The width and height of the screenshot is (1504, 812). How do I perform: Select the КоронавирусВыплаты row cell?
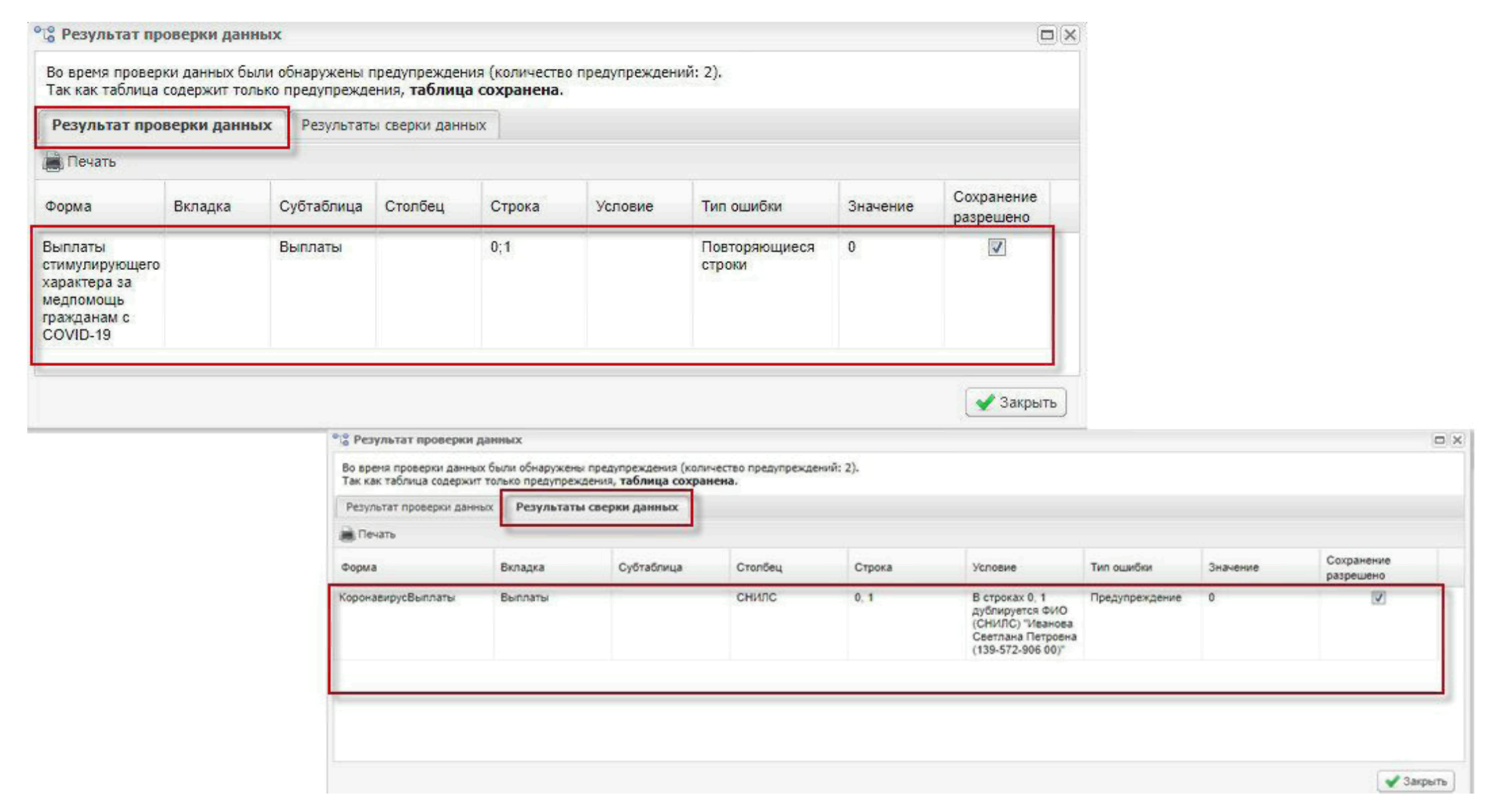click(x=397, y=598)
